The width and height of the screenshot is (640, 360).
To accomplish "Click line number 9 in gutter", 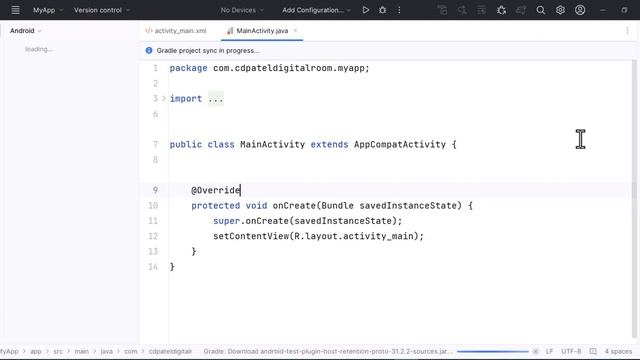I will (x=155, y=190).
